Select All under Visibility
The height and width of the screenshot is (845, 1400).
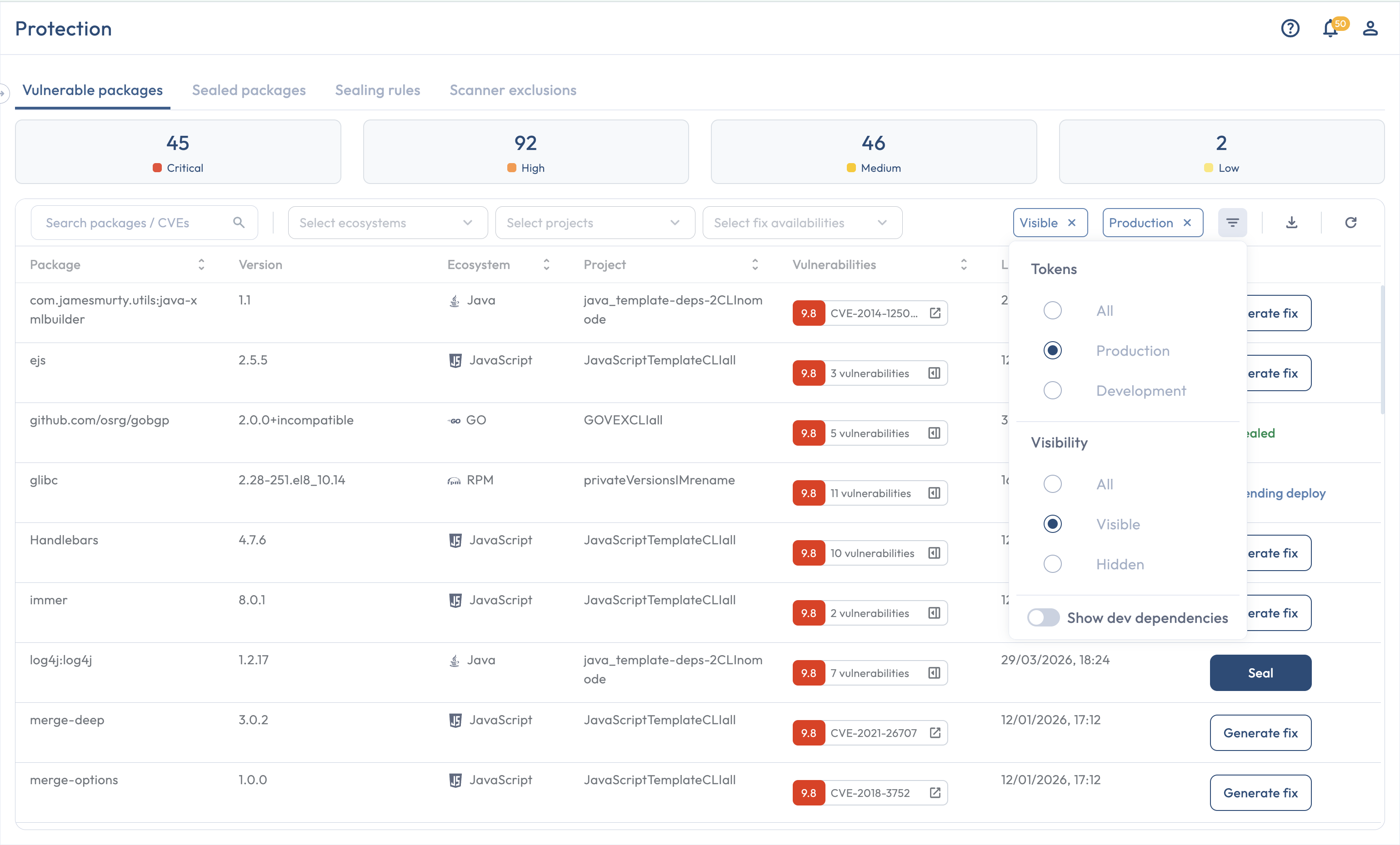coord(1052,484)
